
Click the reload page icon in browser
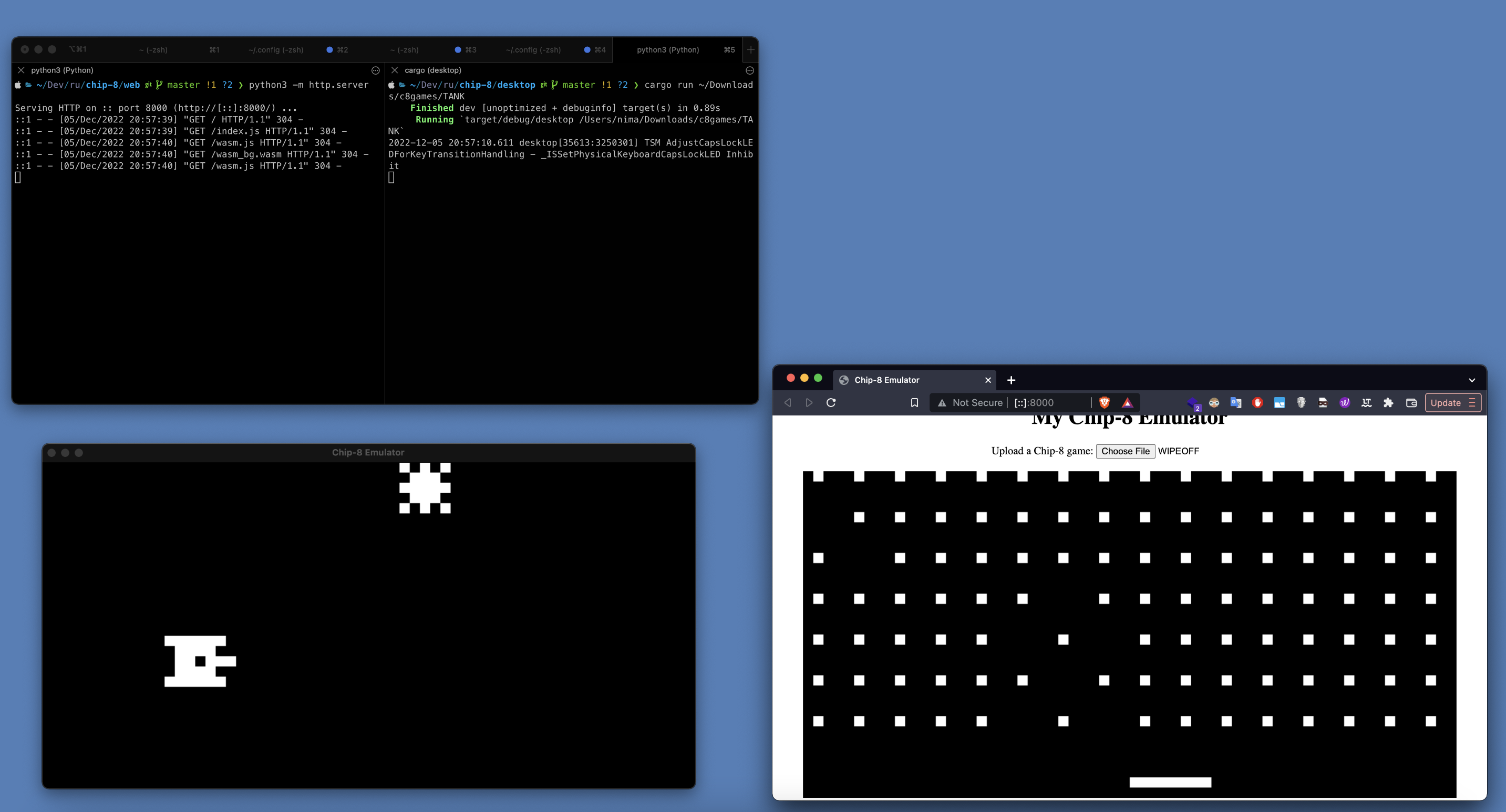tap(831, 401)
